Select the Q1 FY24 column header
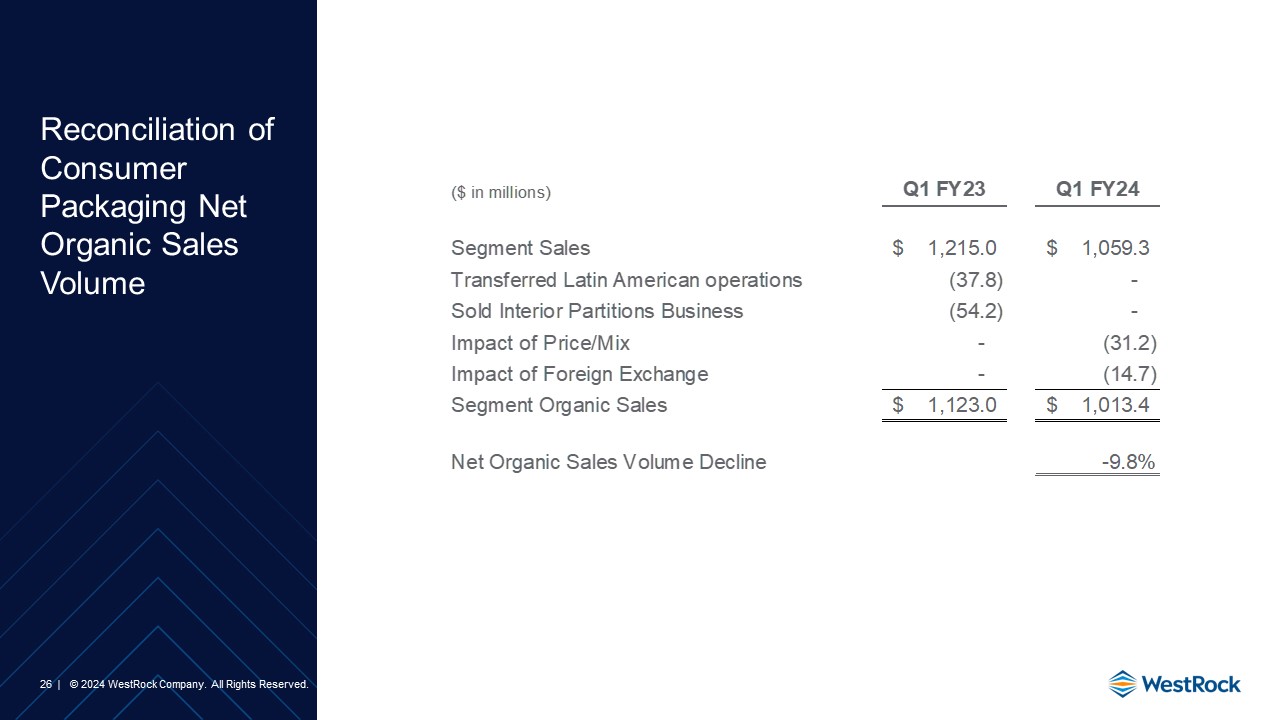 tap(1097, 190)
